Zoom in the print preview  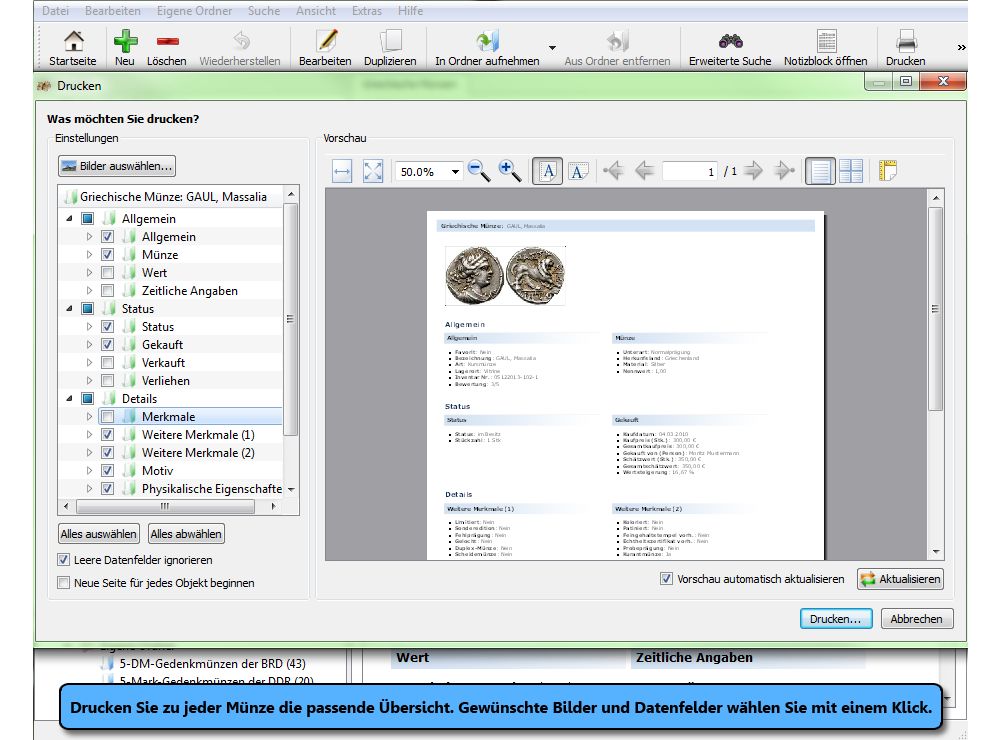point(509,171)
